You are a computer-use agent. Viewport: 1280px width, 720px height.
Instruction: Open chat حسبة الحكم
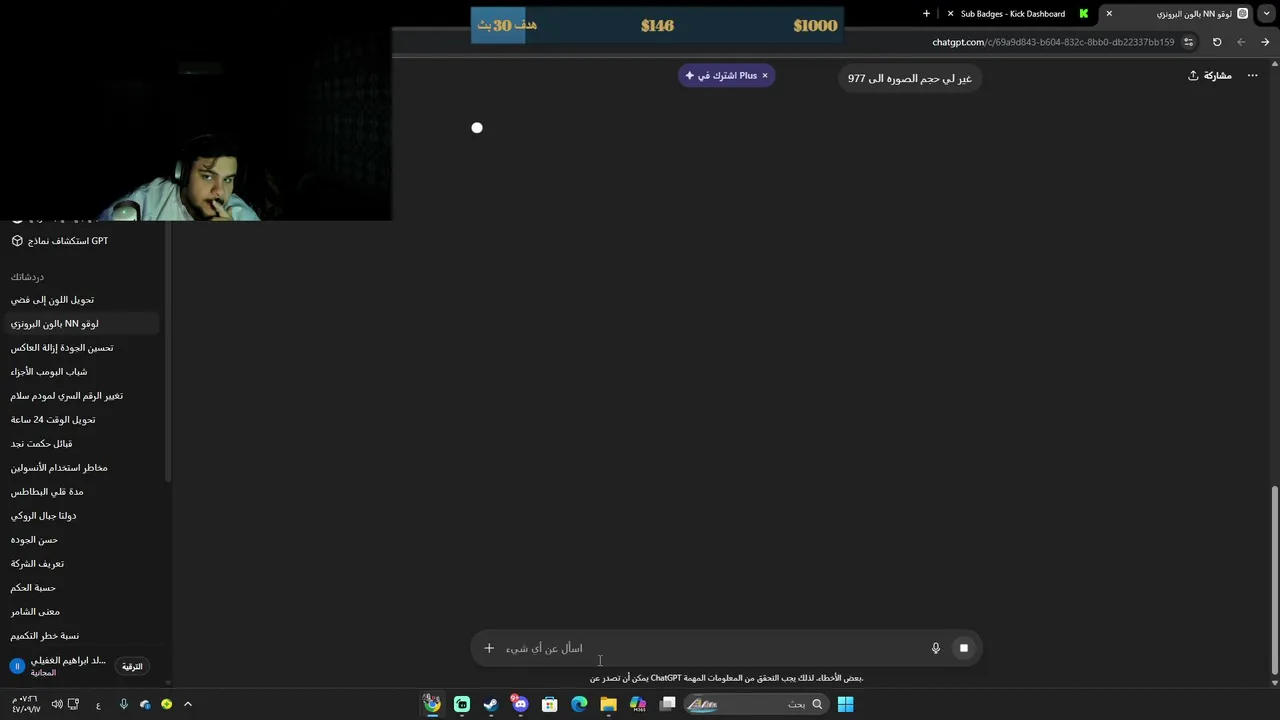(x=33, y=588)
